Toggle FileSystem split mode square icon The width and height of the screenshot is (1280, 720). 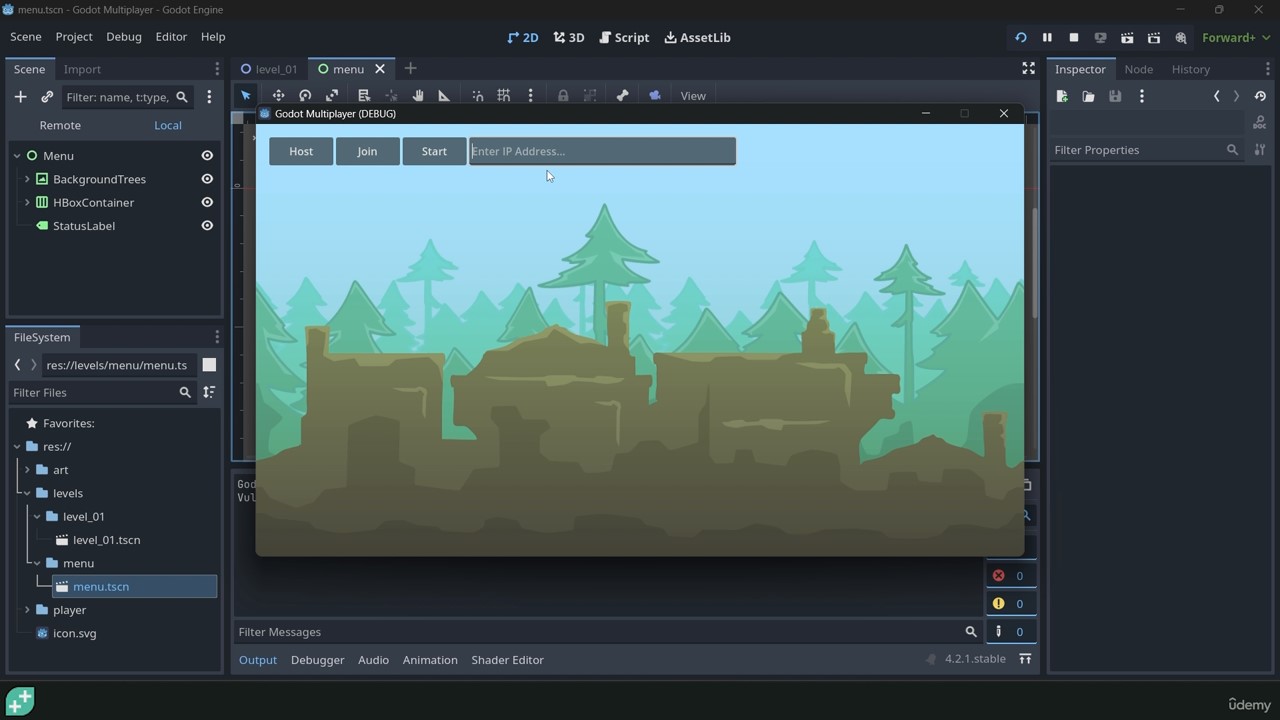click(x=209, y=365)
